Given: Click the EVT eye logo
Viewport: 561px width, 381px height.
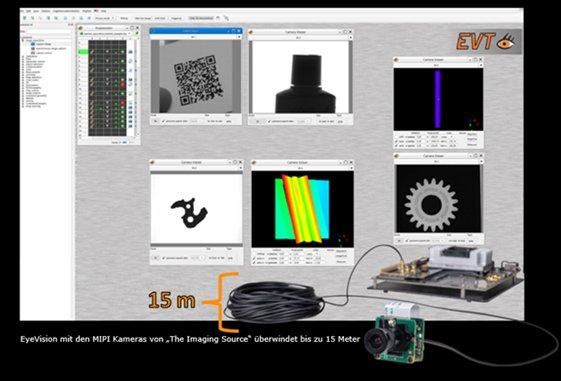Looking at the screenshot, I should [488, 42].
